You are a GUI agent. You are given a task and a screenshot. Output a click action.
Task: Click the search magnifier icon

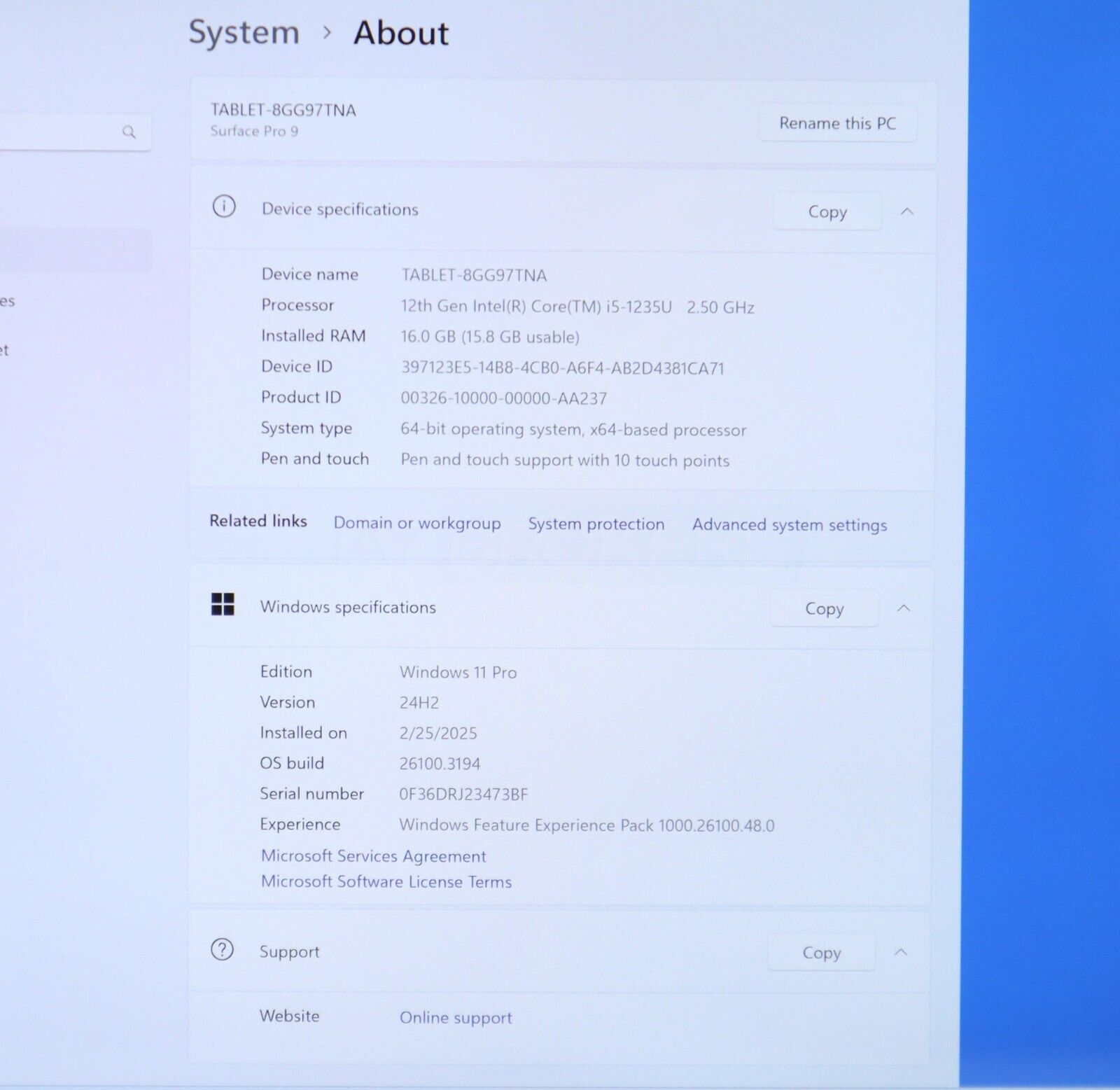pos(129,132)
